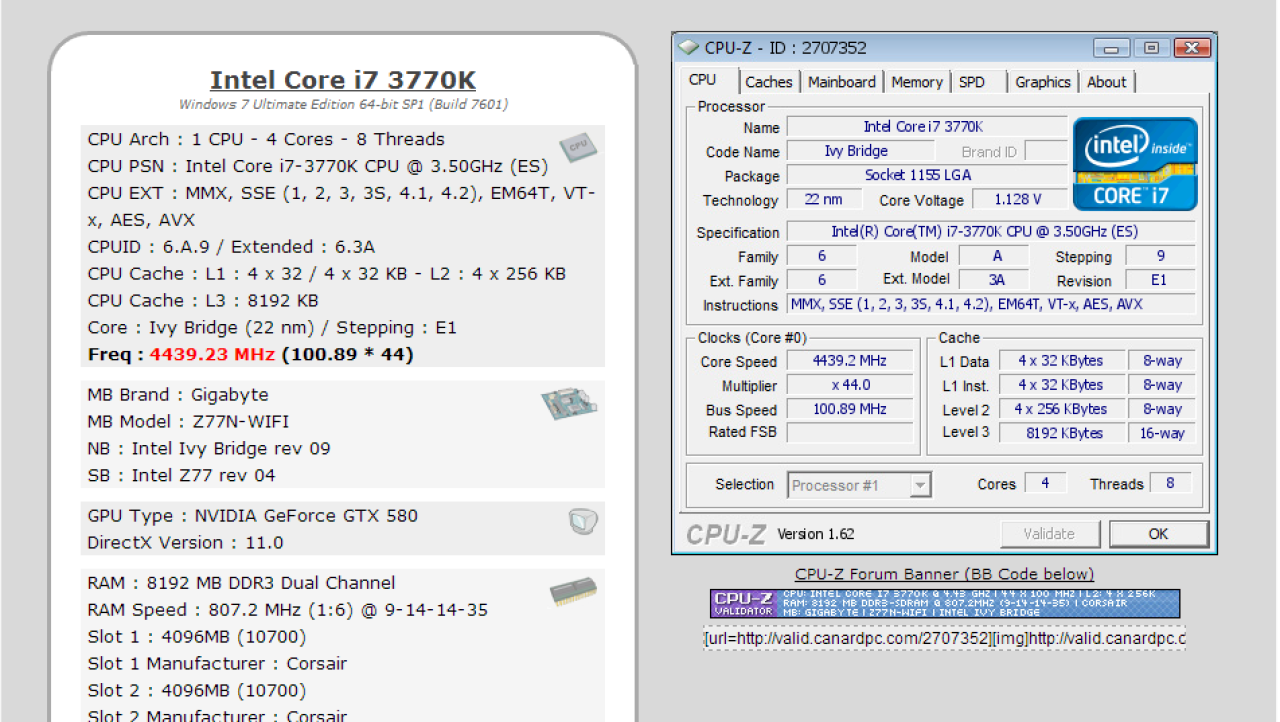Click the Validate button
This screenshot has width=1280, height=722.
pyautogui.click(x=1049, y=534)
